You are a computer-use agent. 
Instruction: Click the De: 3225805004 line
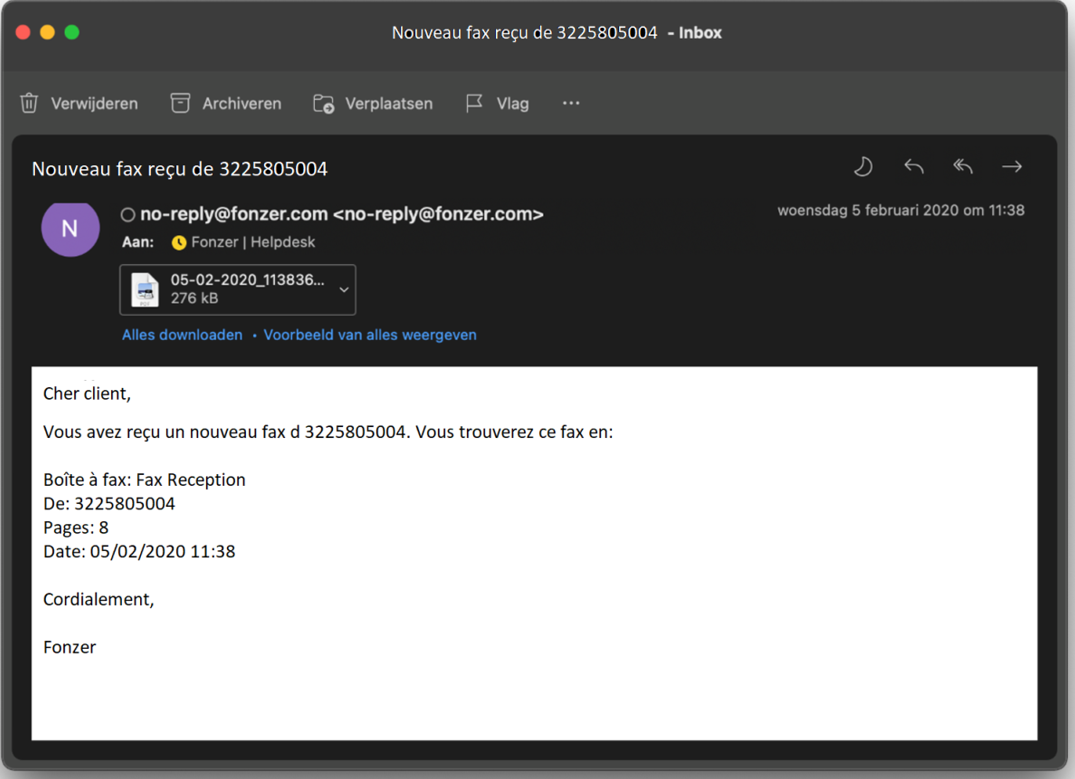(x=109, y=503)
